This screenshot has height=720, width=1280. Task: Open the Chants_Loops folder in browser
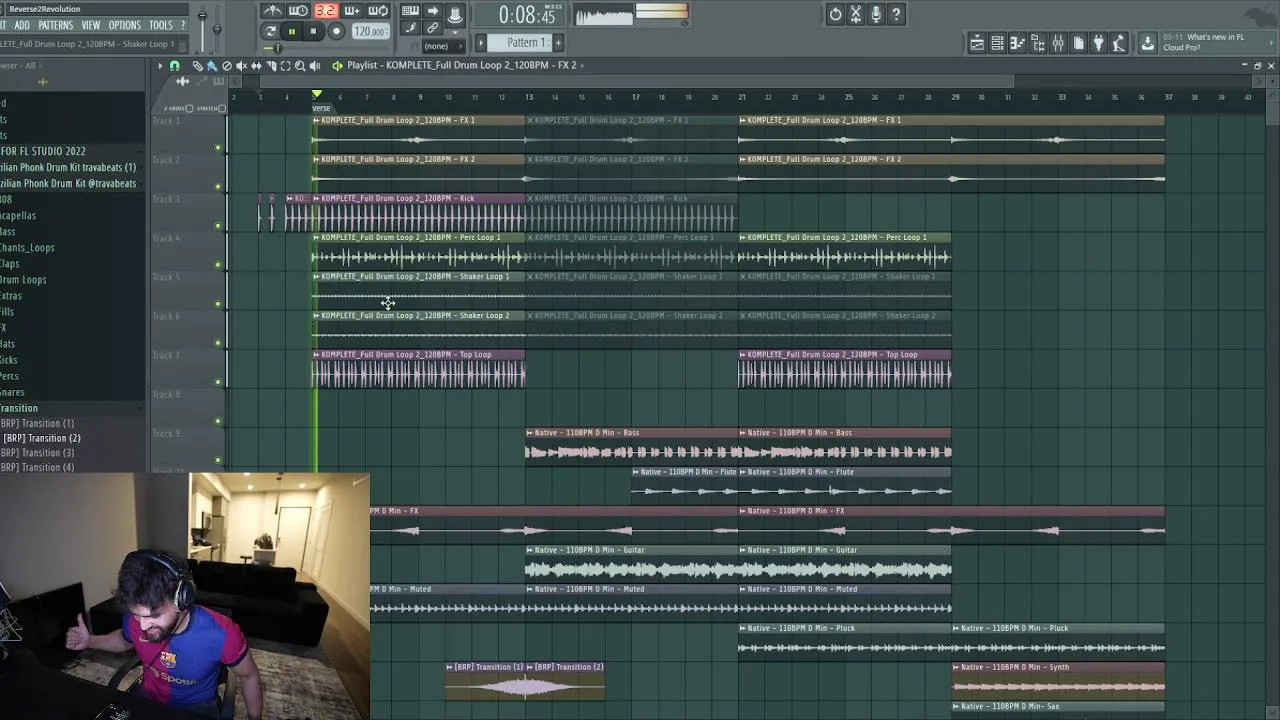(x=28, y=248)
